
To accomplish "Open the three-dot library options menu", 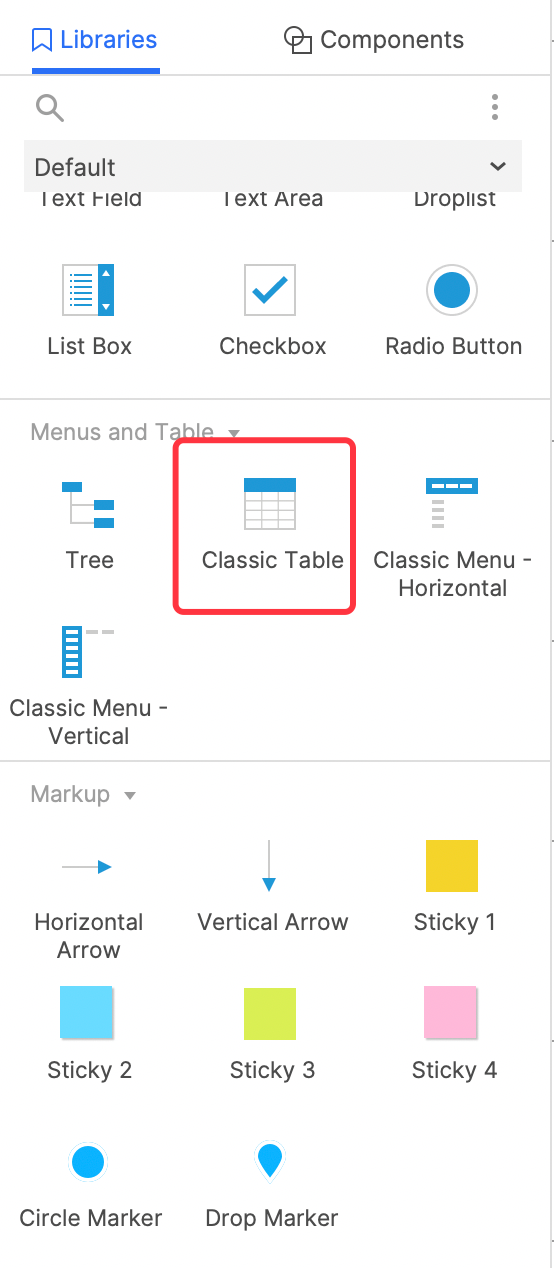I will pyautogui.click(x=495, y=107).
